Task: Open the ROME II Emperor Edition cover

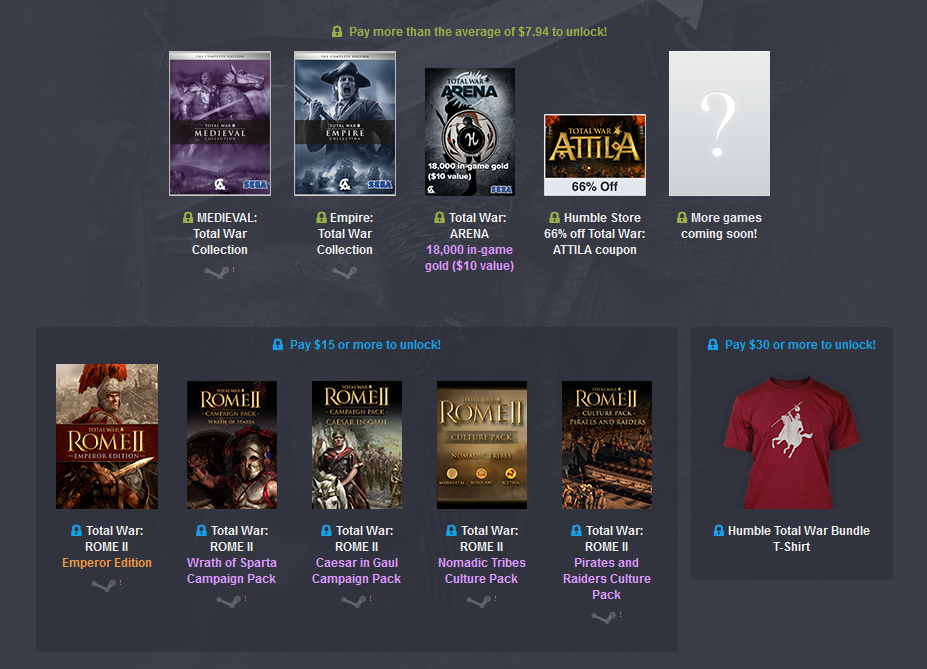Action: coord(107,436)
